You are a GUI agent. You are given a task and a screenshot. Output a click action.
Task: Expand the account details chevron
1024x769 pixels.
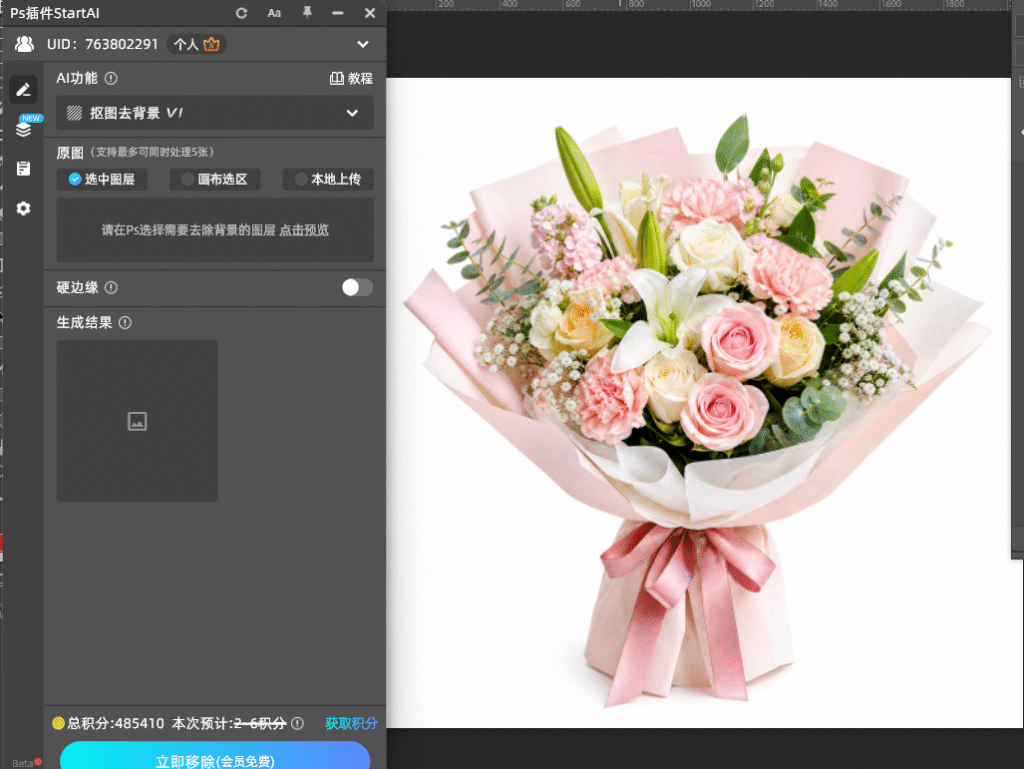(363, 44)
